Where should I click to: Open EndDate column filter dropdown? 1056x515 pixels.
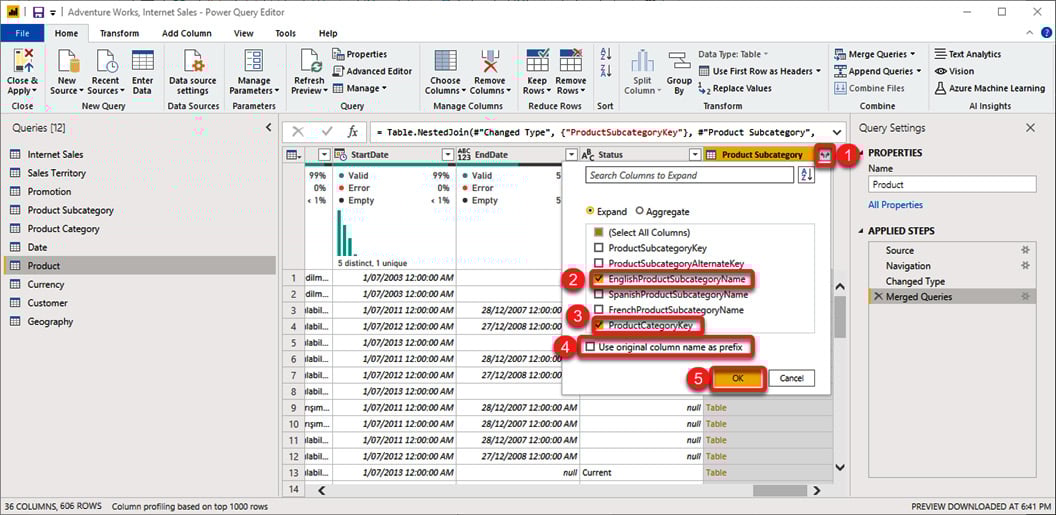pos(571,155)
